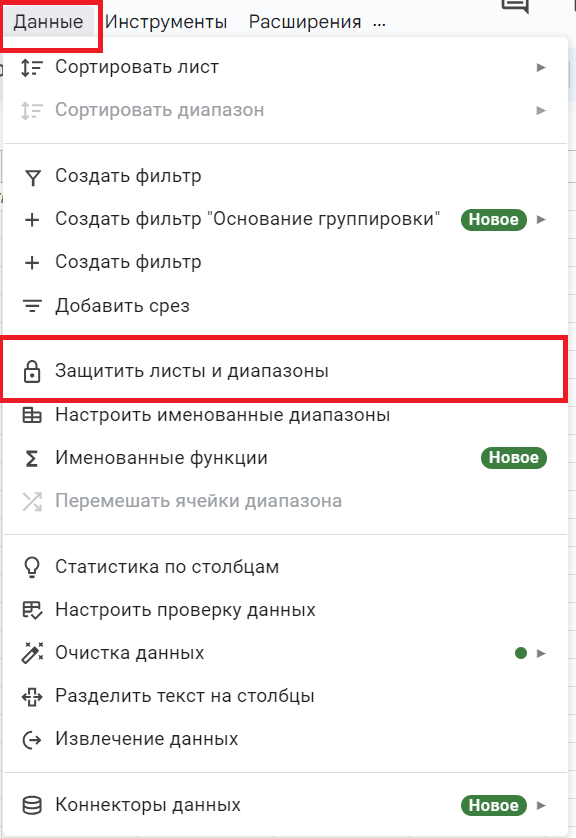Click the green dot indicator near Очистка данных
This screenshot has width=576, height=838.
520,652
